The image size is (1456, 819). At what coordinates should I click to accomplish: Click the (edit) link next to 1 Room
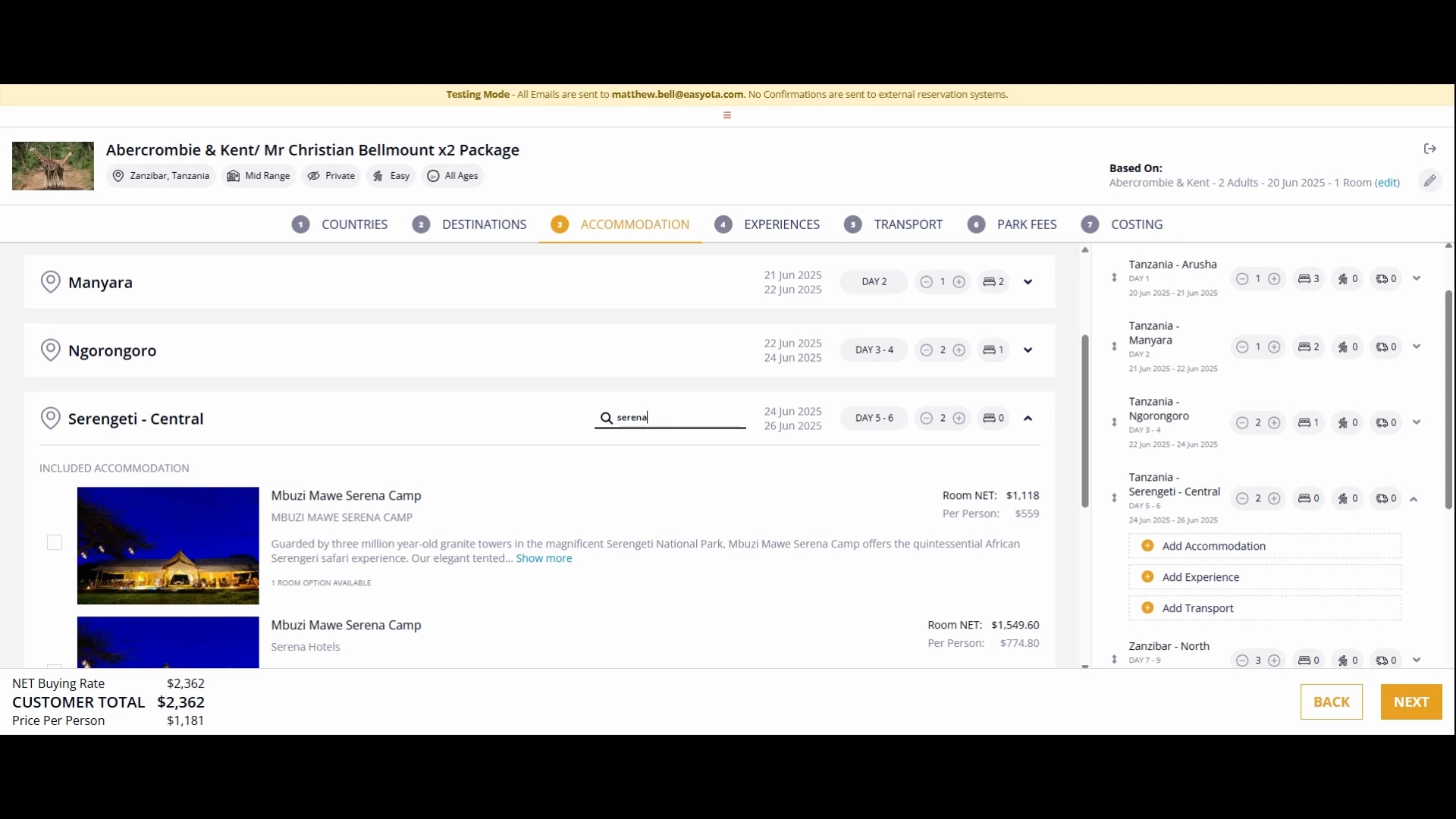click(x=1388, y=183)
